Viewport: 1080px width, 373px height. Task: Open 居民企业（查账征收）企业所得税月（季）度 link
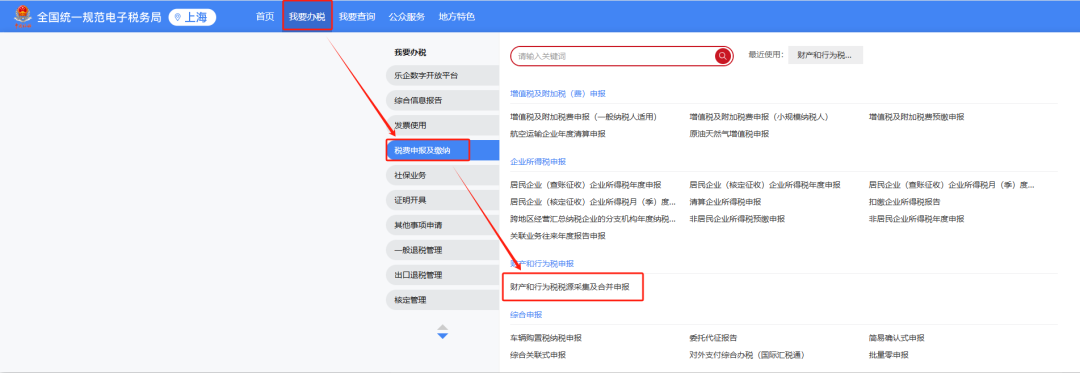click(x=951, y=185)
